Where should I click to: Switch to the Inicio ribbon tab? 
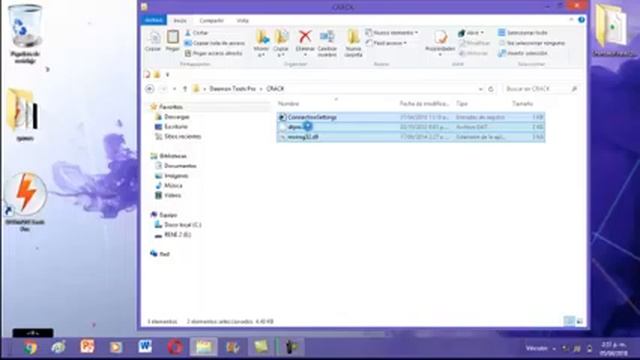[x=180, y=20]
